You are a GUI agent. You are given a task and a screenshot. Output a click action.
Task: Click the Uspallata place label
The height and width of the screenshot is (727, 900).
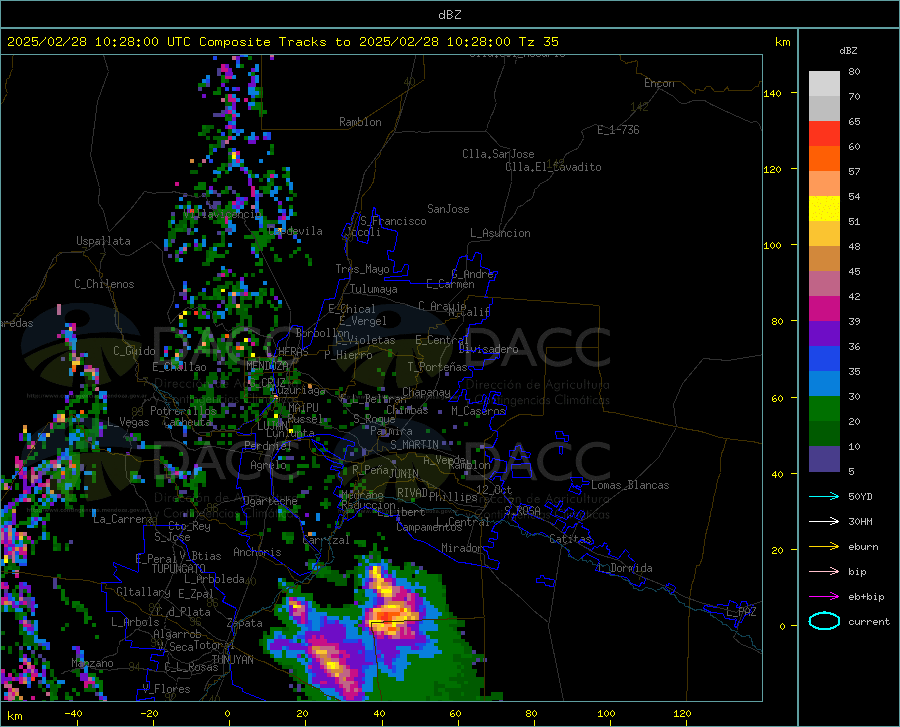pos(103,241)
